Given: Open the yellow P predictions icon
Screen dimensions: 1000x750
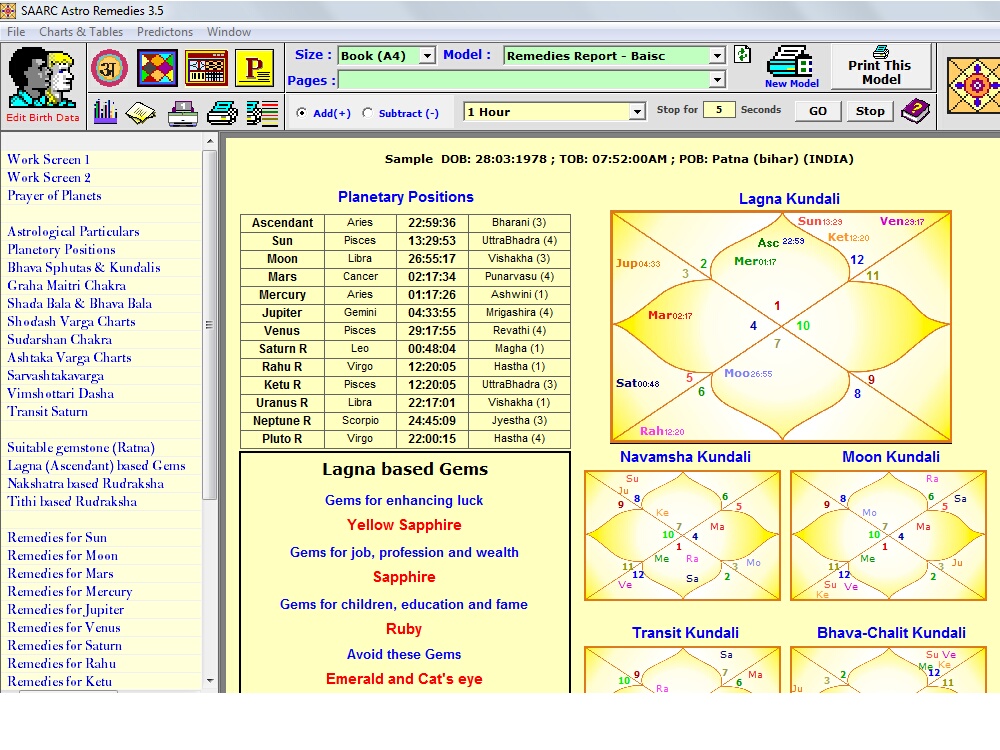Looking at the screenshot, I should [255, 68].
